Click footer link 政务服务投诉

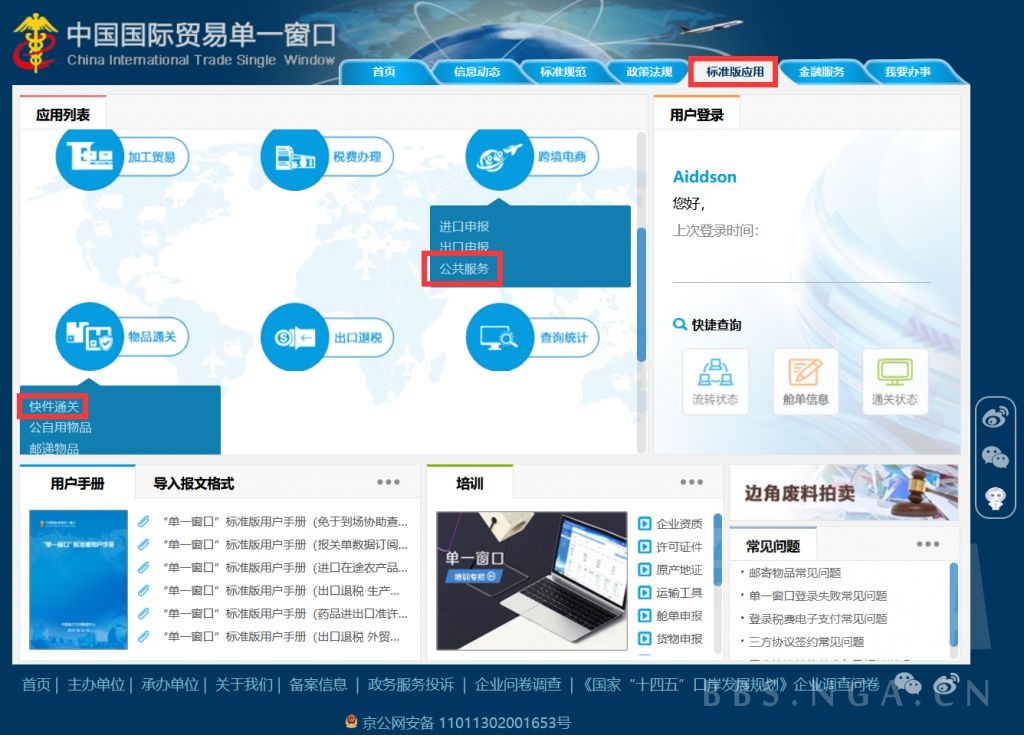411,684
